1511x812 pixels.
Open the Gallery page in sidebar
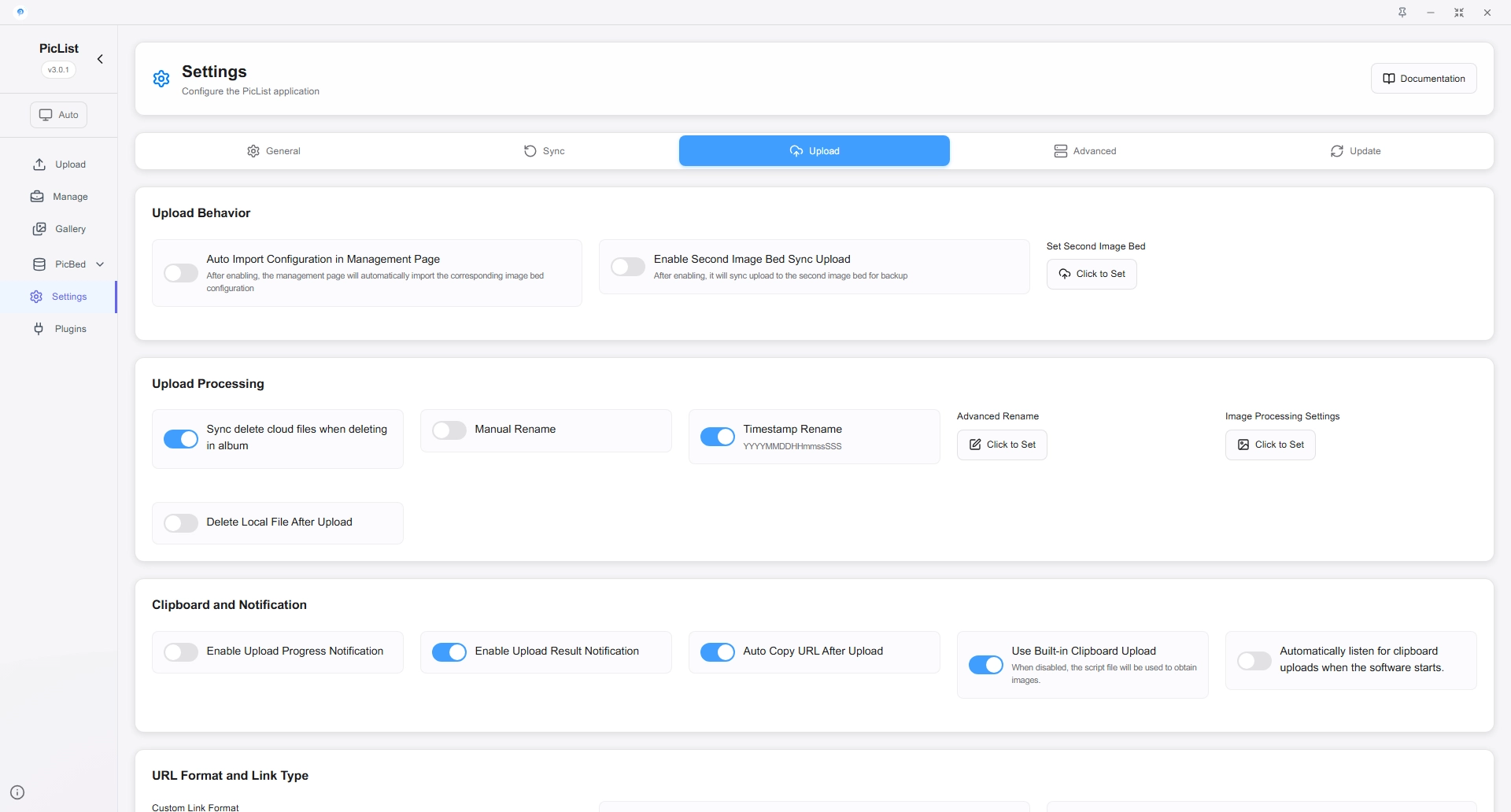click(59, 229)
